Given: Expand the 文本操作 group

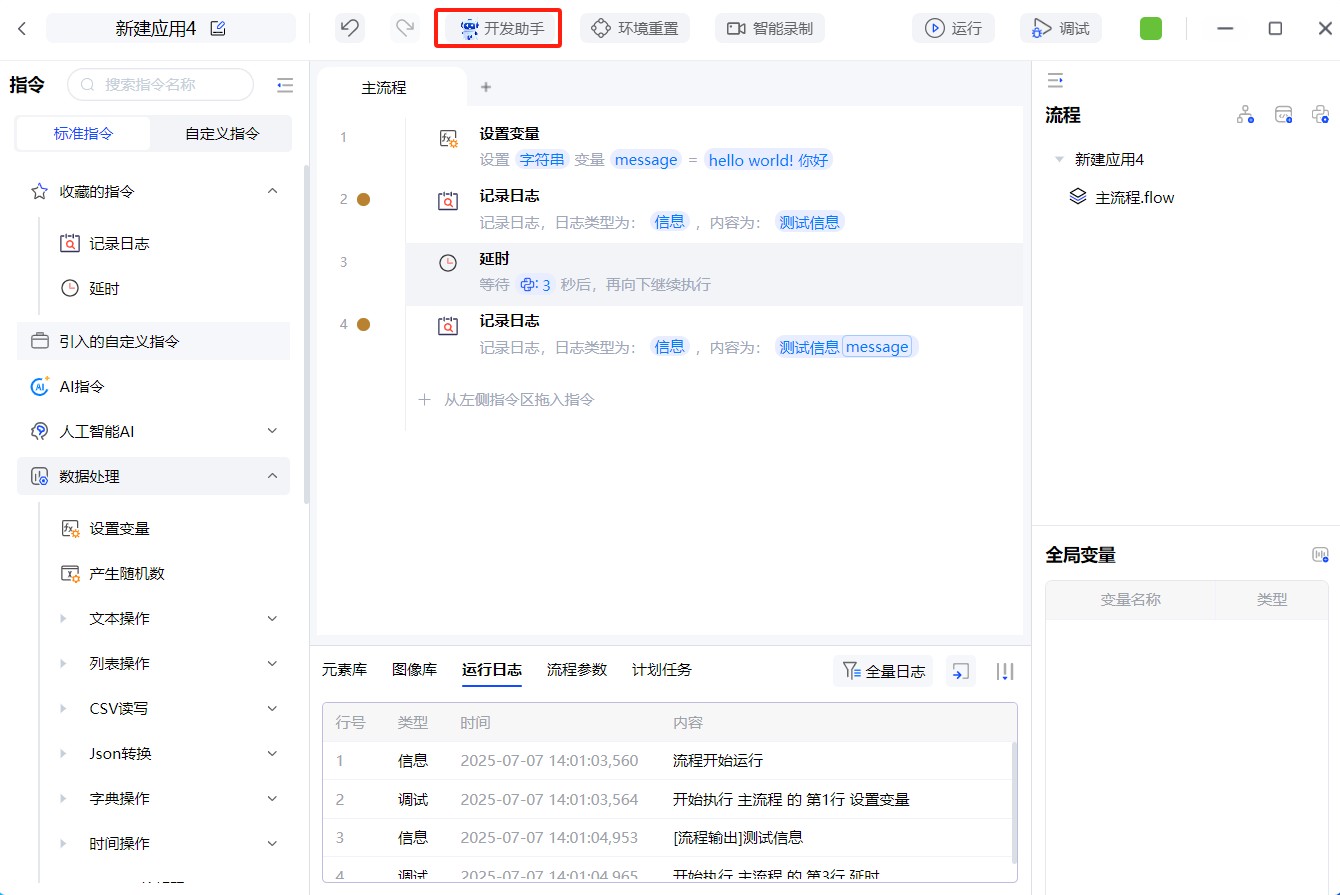Looking at the screenshot, I should tap(272, 619).
